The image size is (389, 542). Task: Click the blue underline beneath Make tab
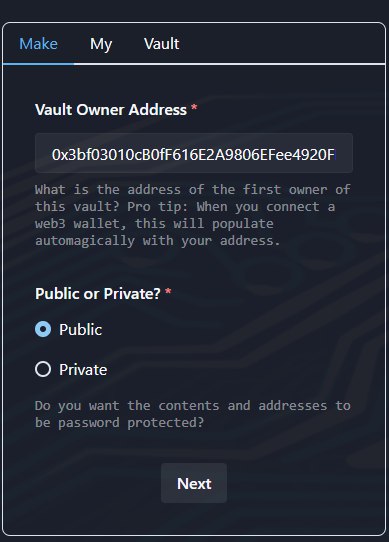pyautogui.click(x=38, y=64)
